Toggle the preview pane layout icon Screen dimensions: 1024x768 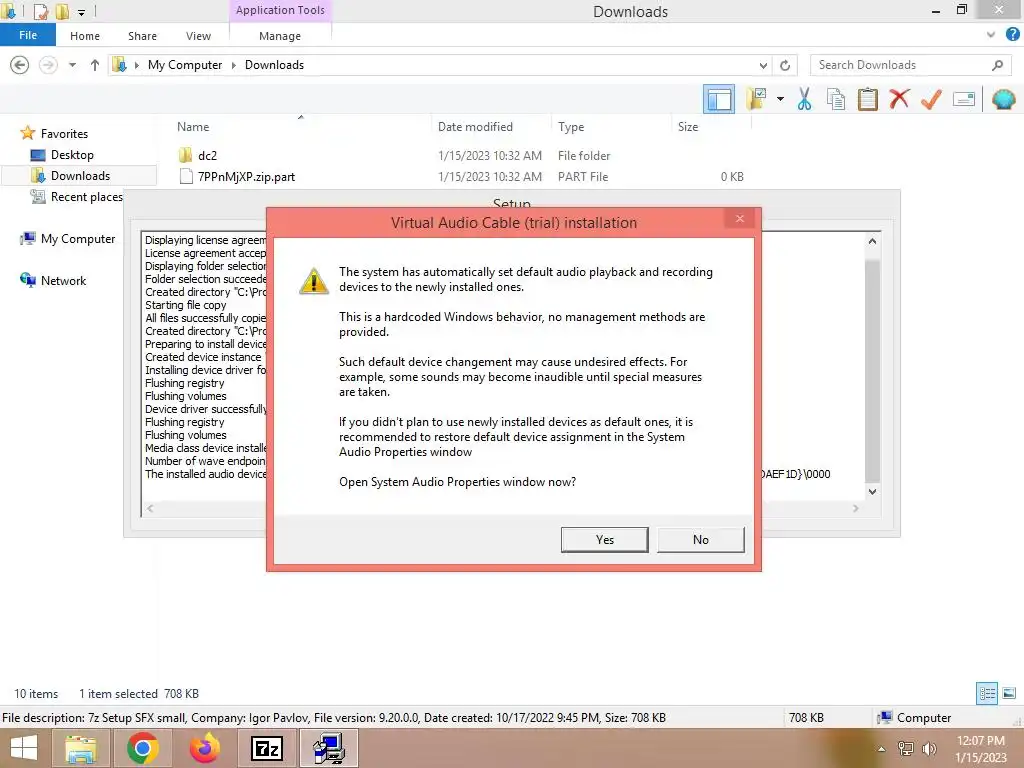click(x=718, y=99)
